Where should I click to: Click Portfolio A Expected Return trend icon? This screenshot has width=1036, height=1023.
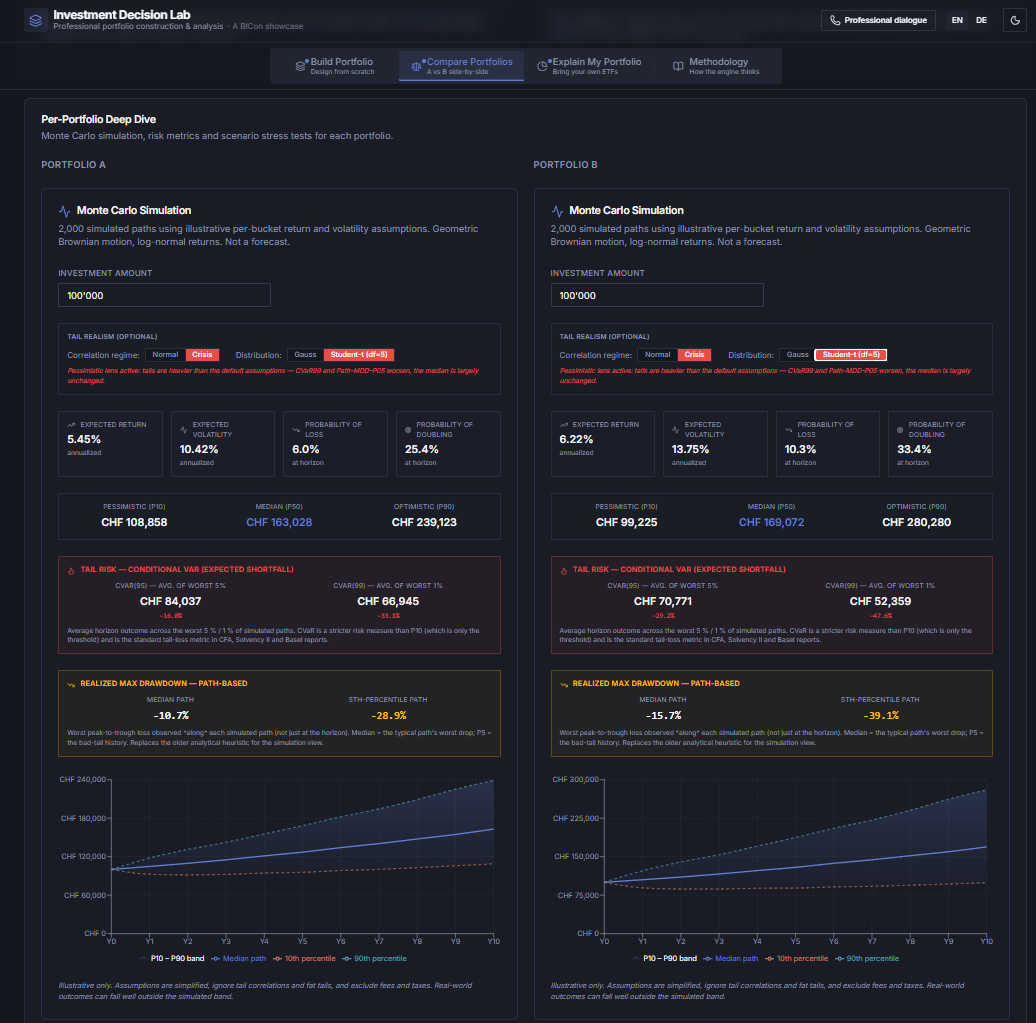[x=71, y=425]
